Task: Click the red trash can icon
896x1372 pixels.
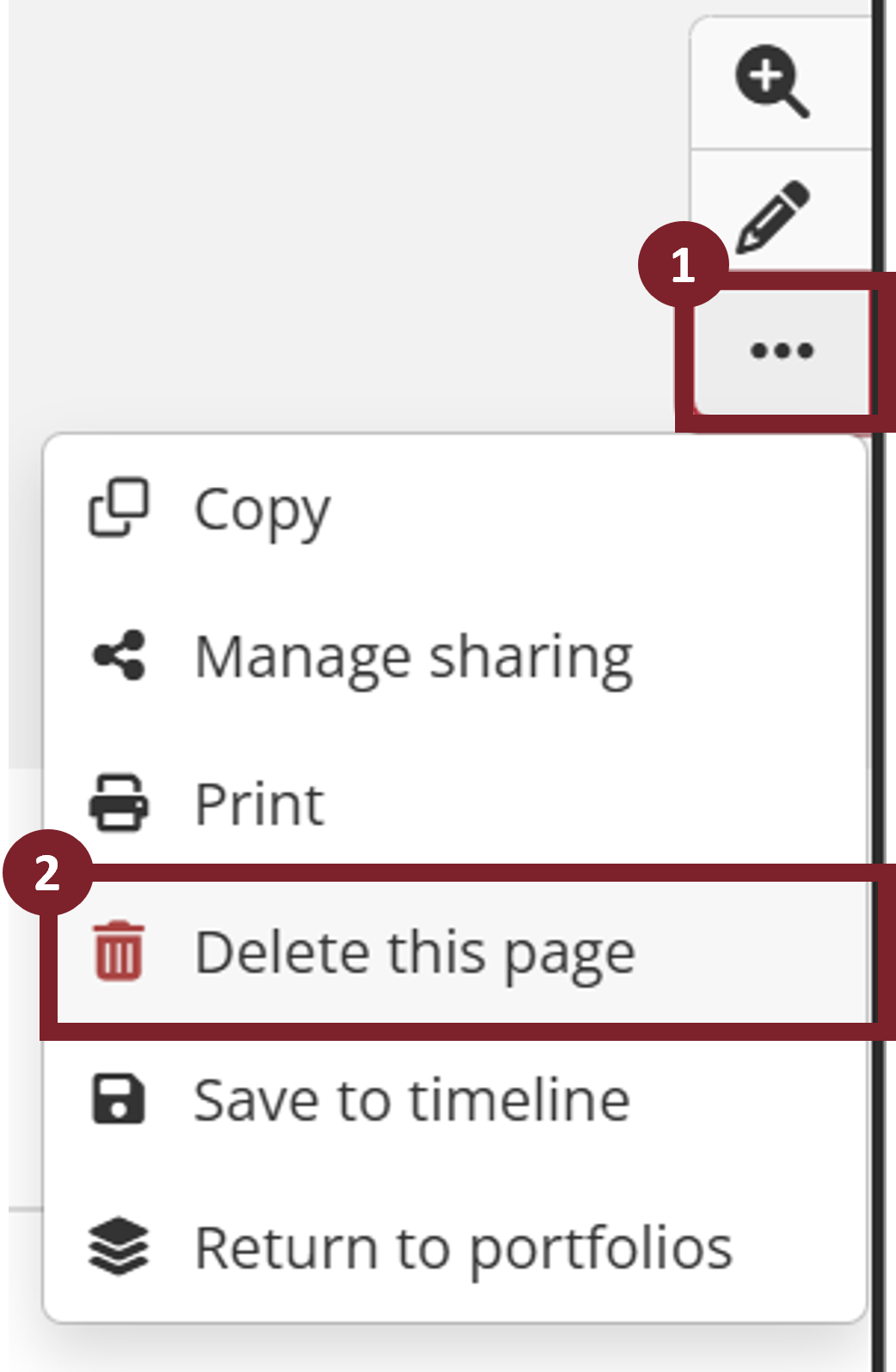Action: point(119,951)
